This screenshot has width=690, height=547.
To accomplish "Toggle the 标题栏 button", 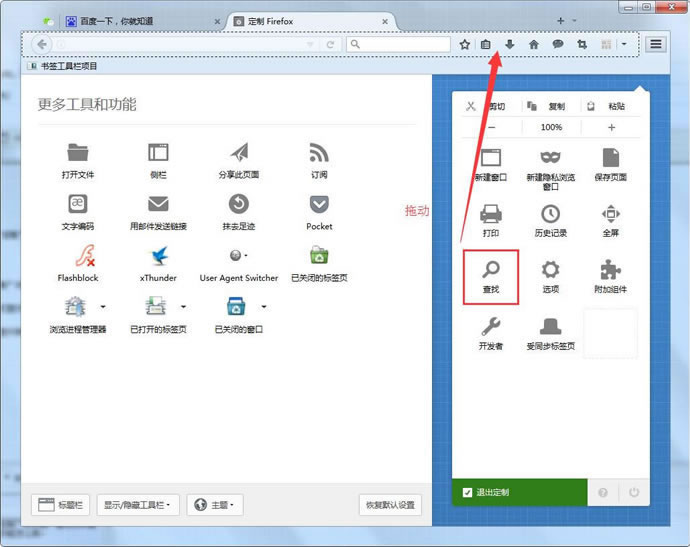I will pyautogui.click(x=62, y=505).
